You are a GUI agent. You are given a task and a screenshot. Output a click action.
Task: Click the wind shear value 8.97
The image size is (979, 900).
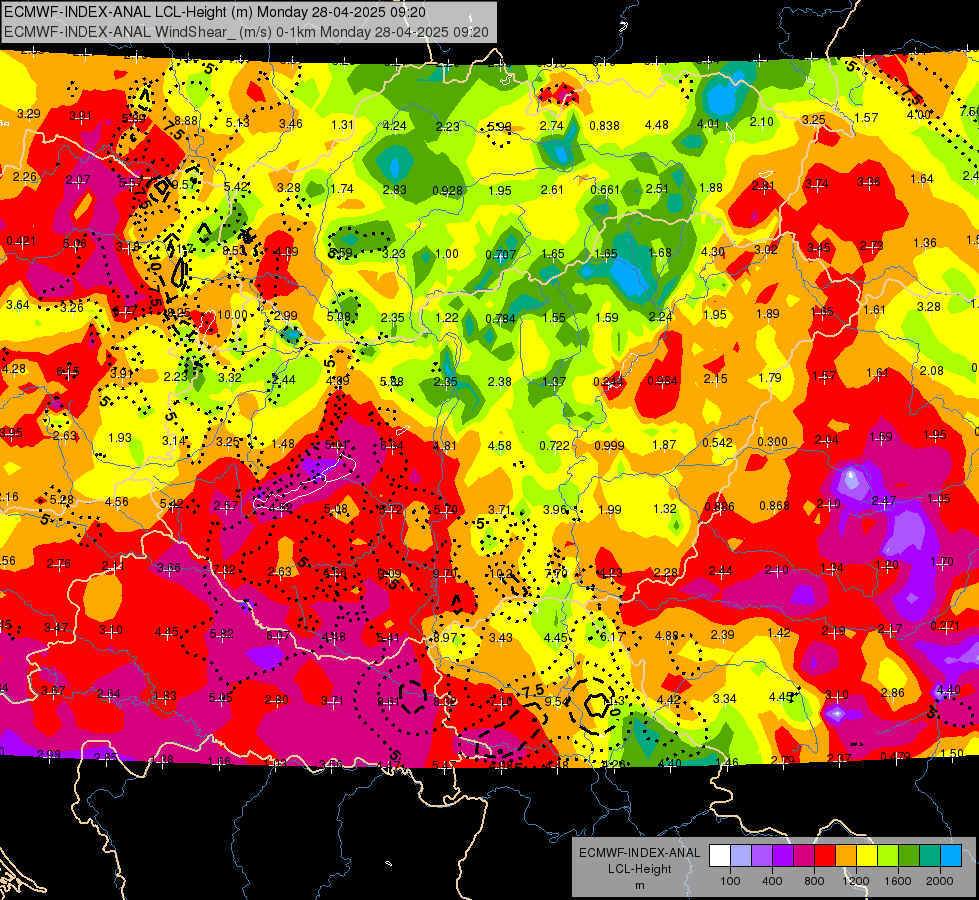[445, 638]
